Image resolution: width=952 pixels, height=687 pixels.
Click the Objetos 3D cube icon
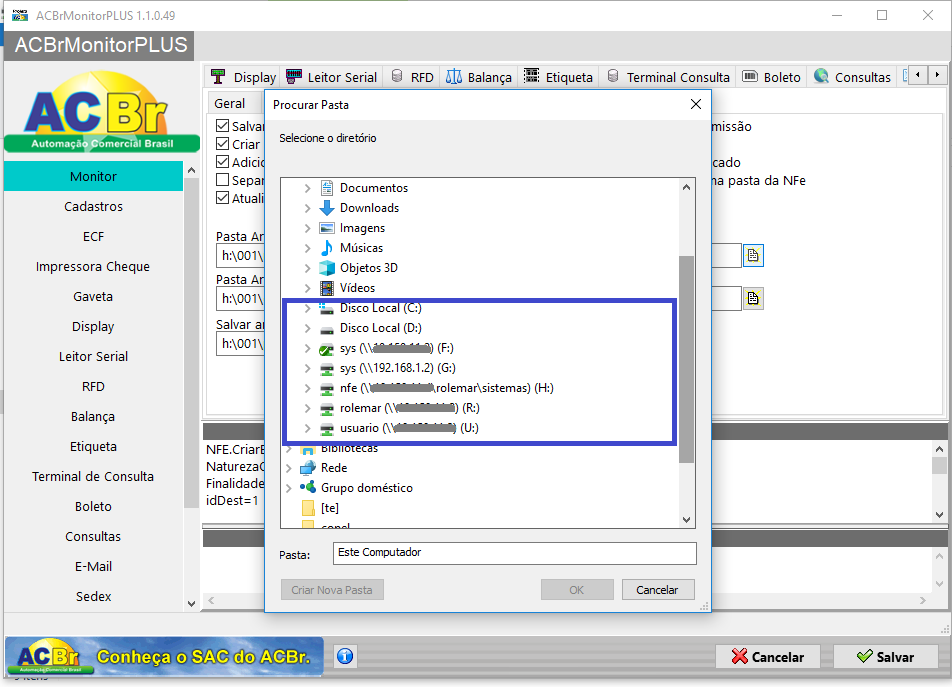(x=327, y=268)
